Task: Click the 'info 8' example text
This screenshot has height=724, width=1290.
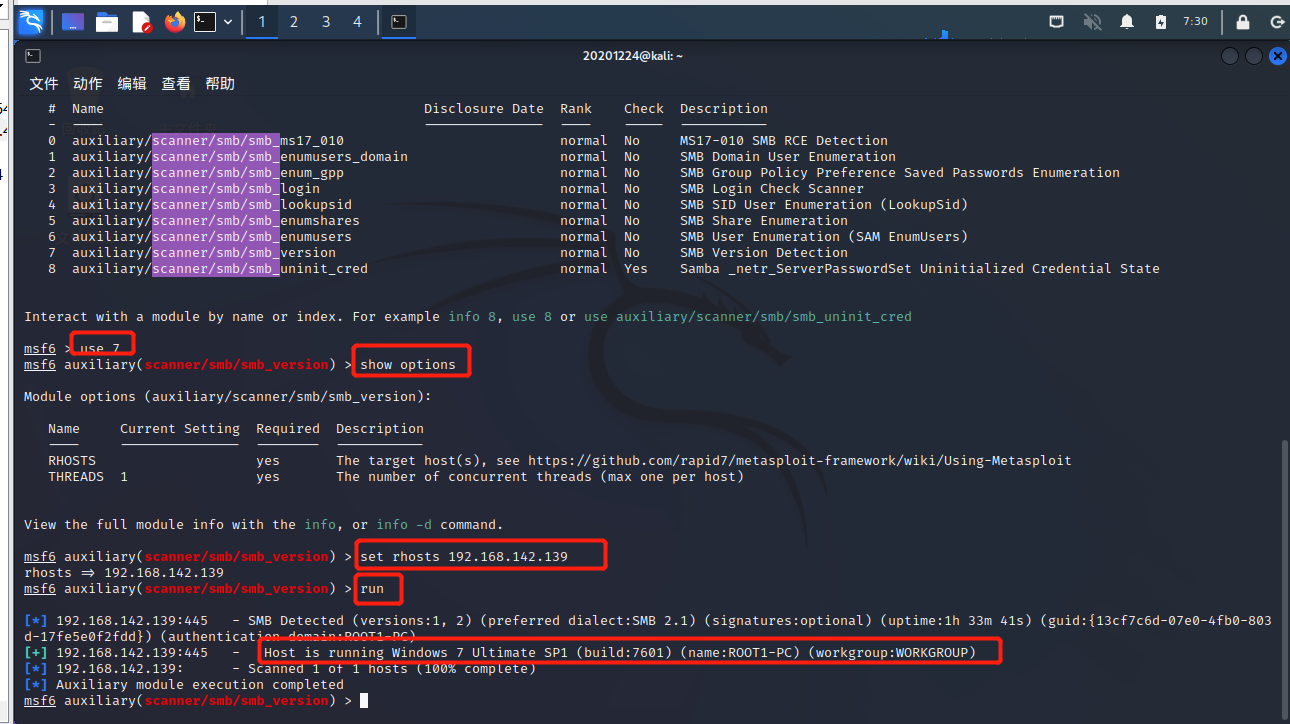Action: click(x=472, y=317)
